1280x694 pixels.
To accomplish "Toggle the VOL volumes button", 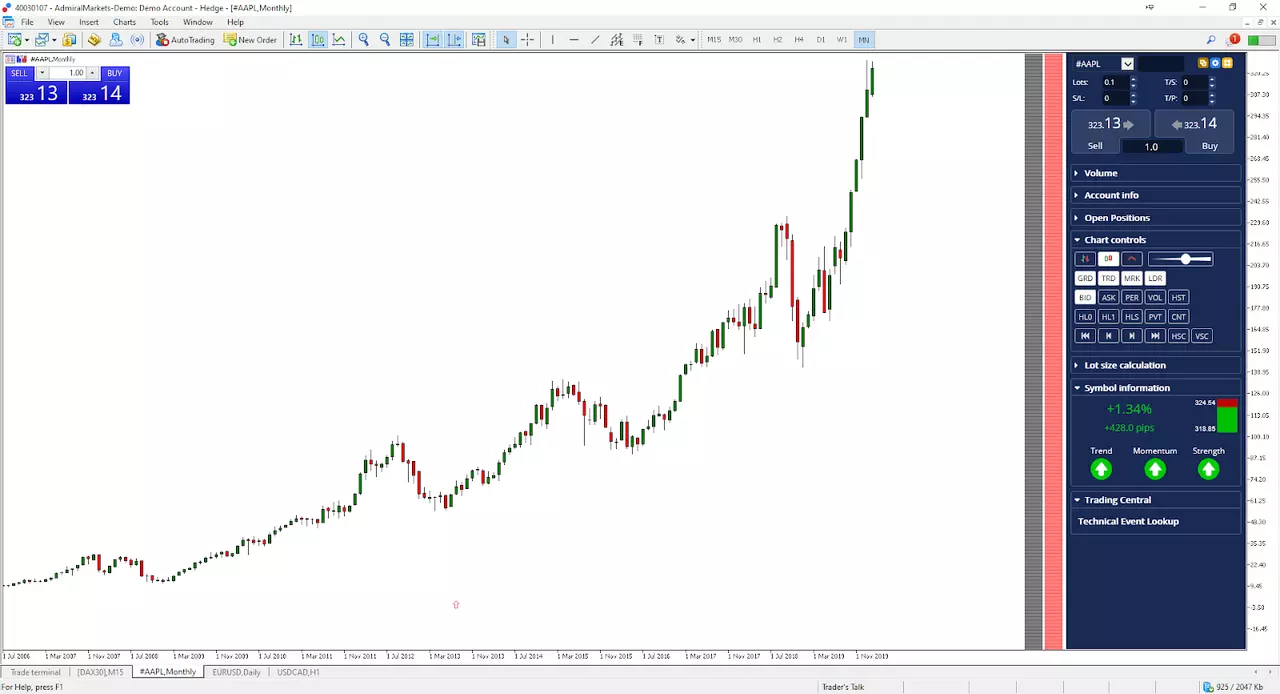I will 1155,297.
